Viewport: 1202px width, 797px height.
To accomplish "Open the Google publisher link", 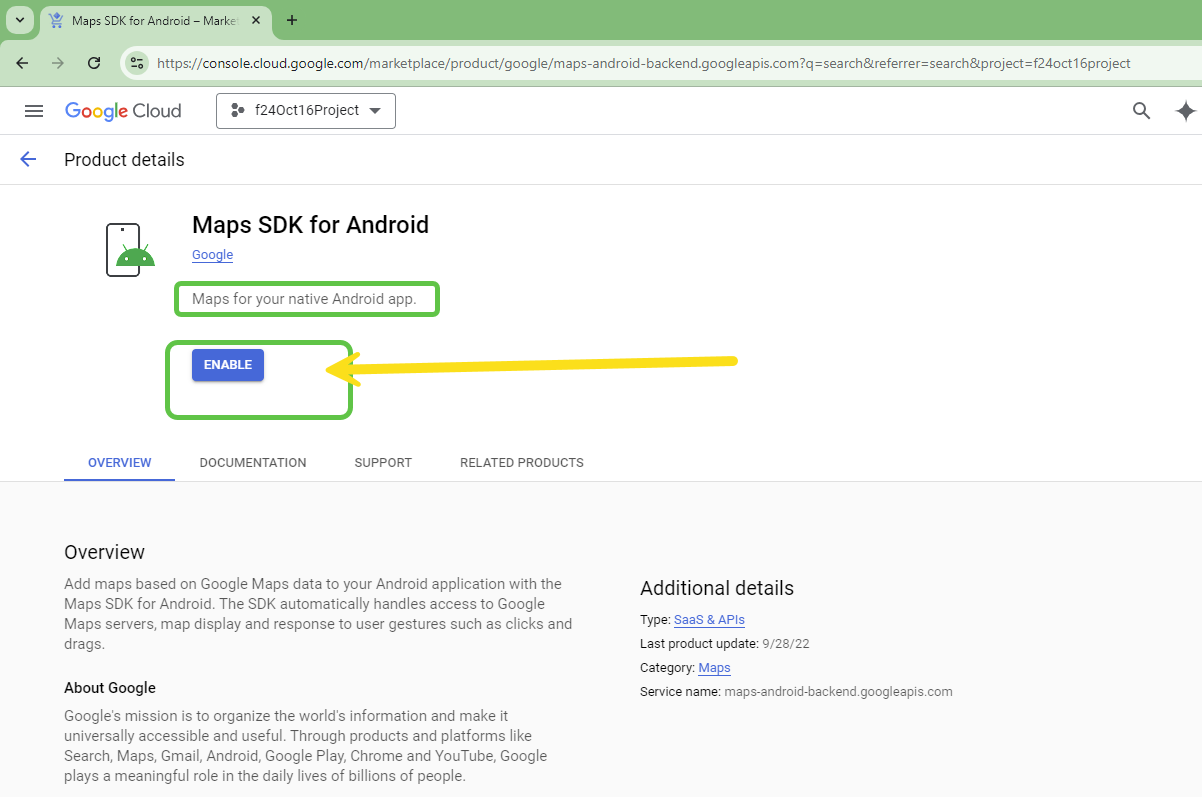I will point(212,255).
